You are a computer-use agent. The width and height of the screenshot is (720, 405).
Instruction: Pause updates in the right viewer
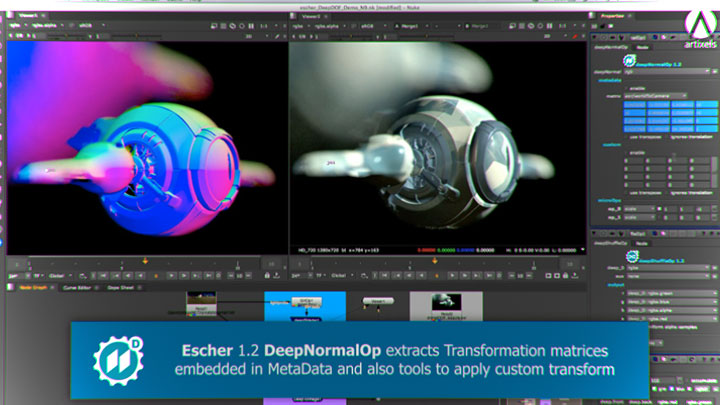pos(549,26)
